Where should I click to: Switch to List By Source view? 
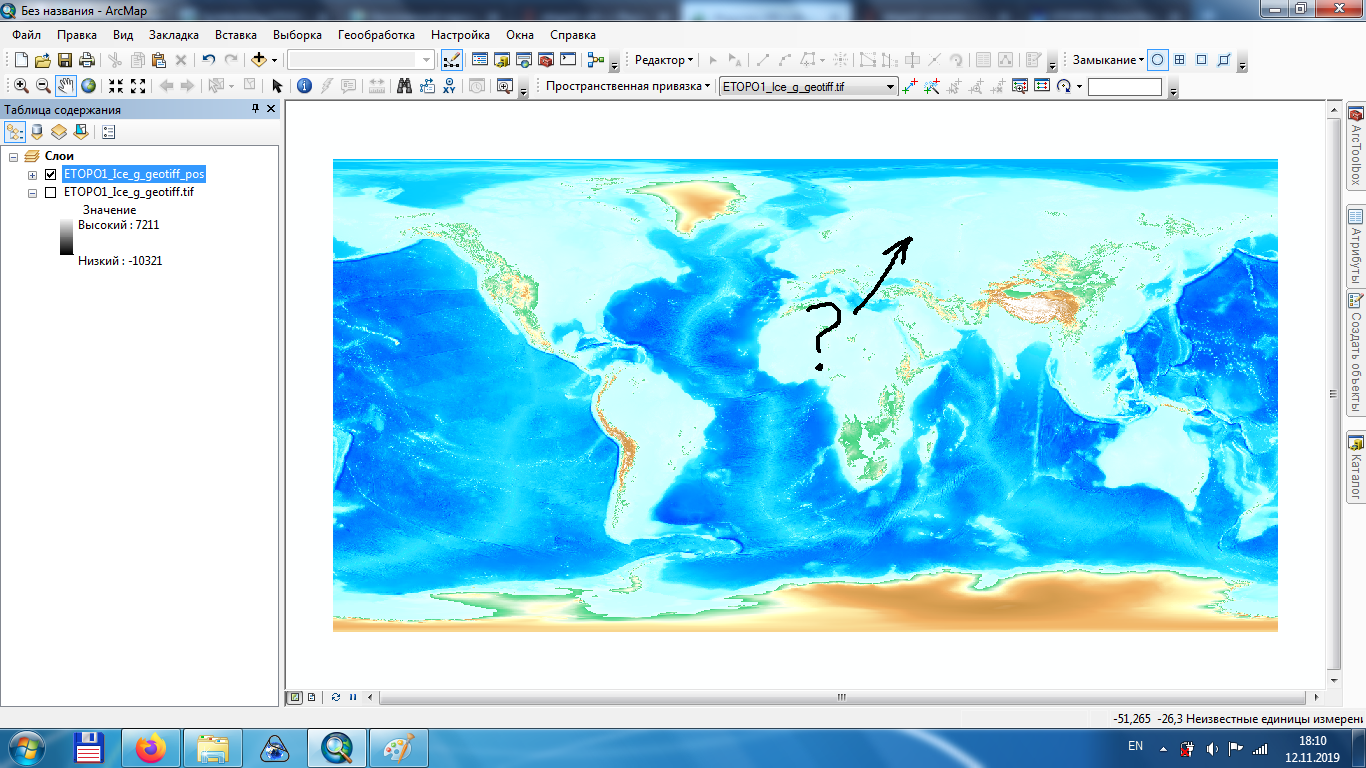click(x=37, y=131)
